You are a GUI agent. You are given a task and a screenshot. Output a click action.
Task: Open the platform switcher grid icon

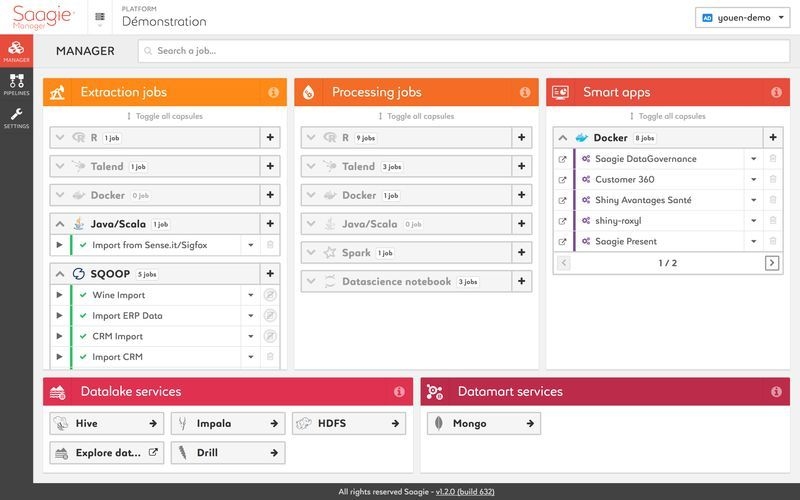(x=100, y=17)
